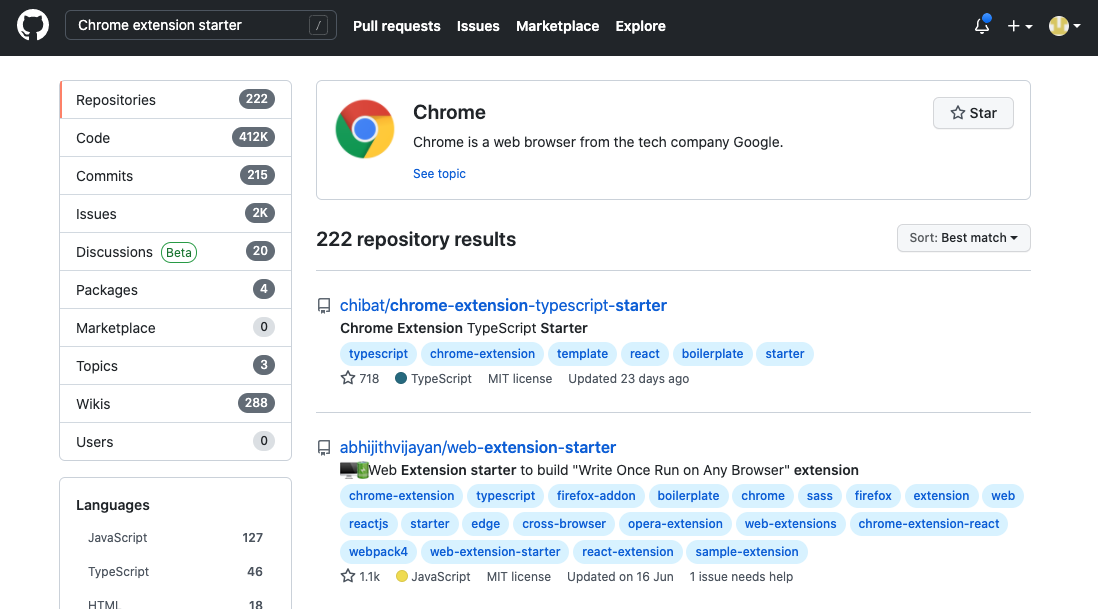Open the GitHub home logo
The width and height of the screenshot is (1098, 609).
pos(33,26)
